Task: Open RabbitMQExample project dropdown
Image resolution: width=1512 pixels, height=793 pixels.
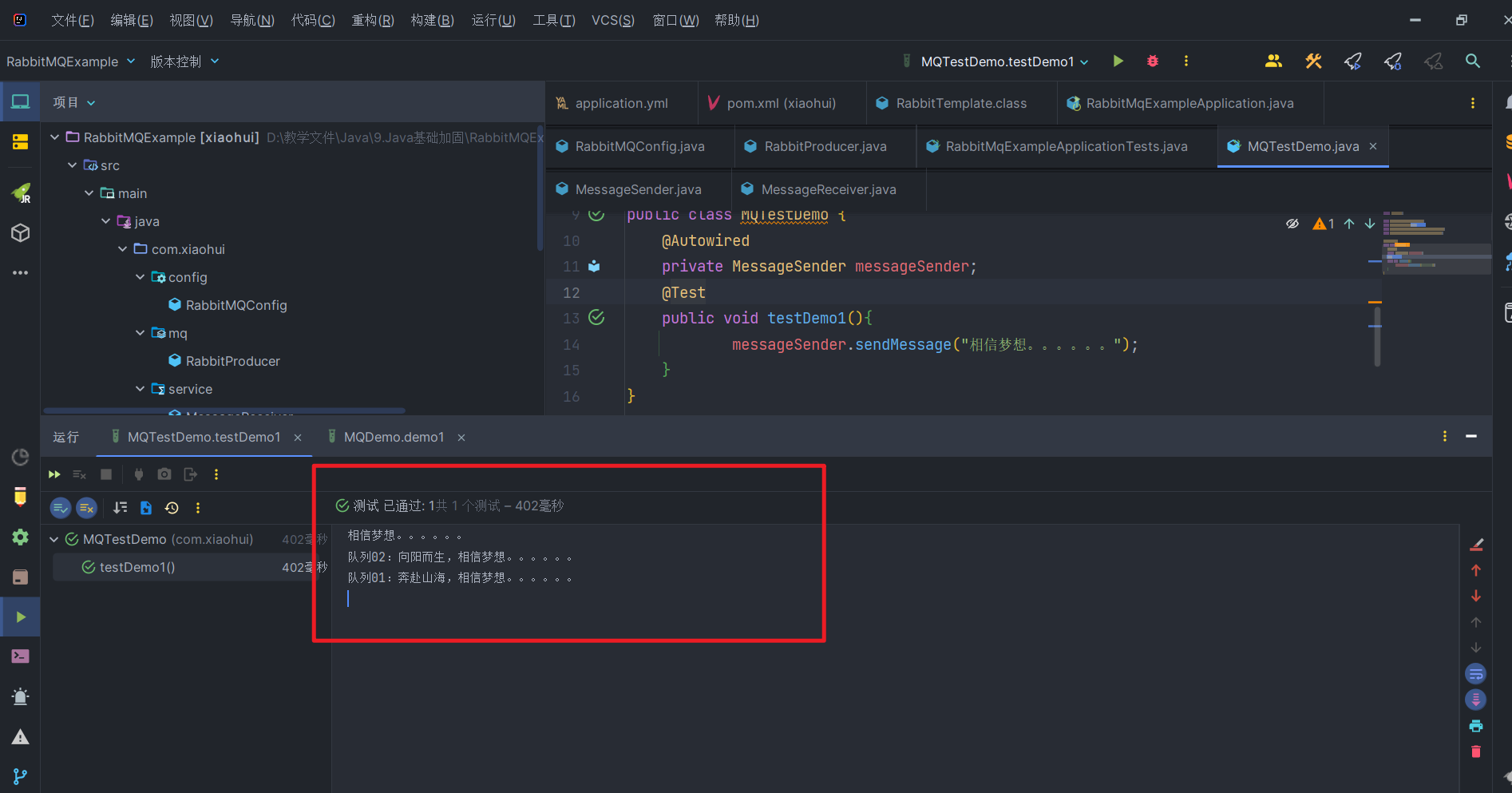Action: pos(70,61)
